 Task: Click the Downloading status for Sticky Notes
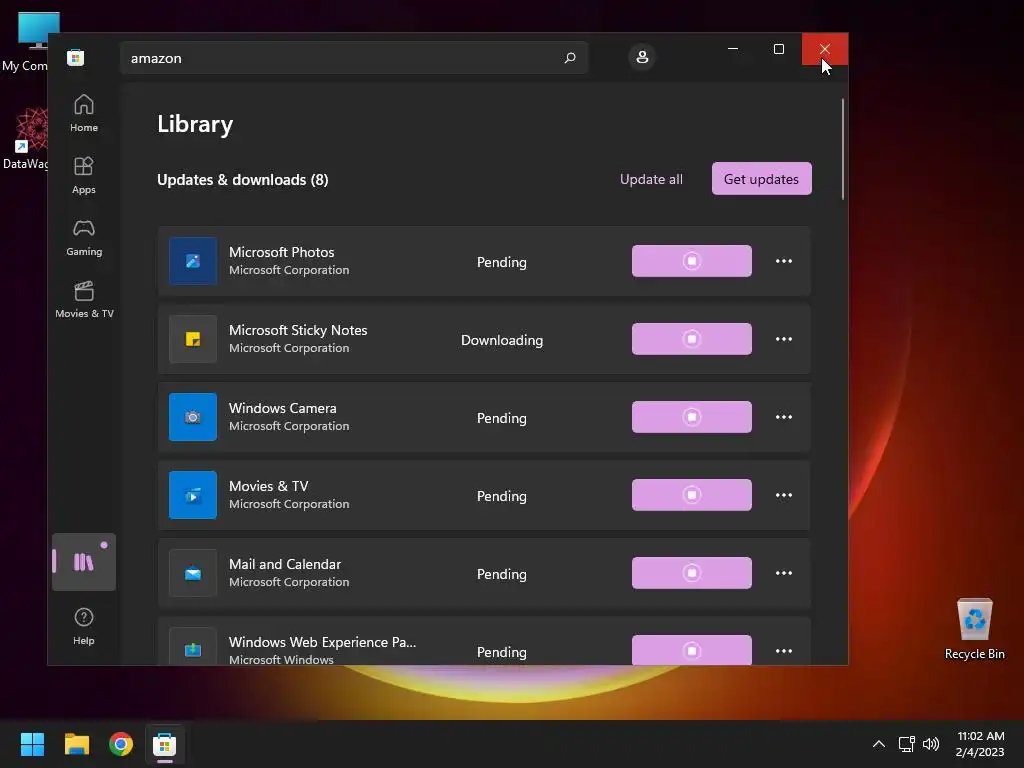click(502, 340)
